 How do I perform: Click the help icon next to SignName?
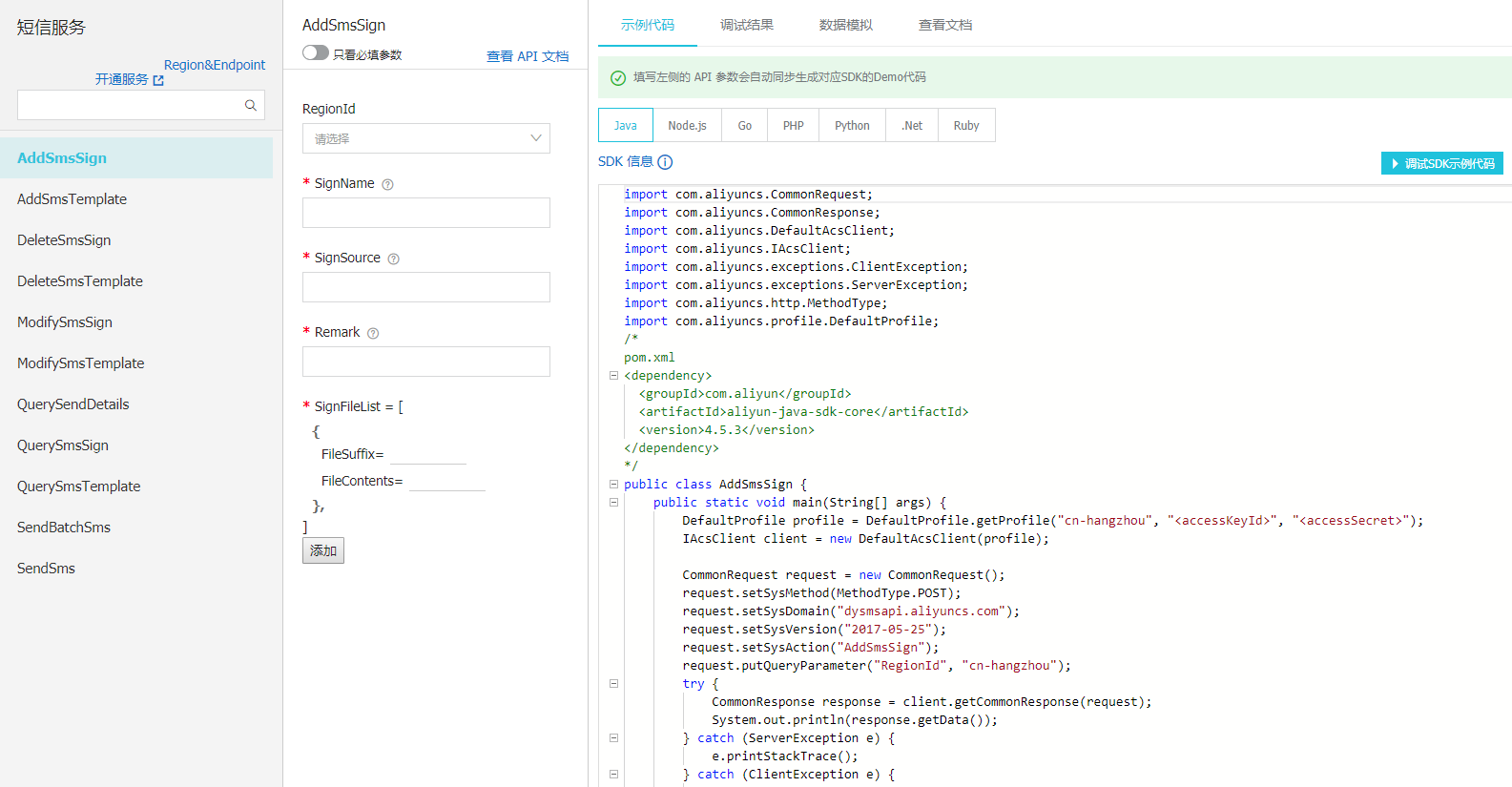pyautogui.click(x=387, y=184)
